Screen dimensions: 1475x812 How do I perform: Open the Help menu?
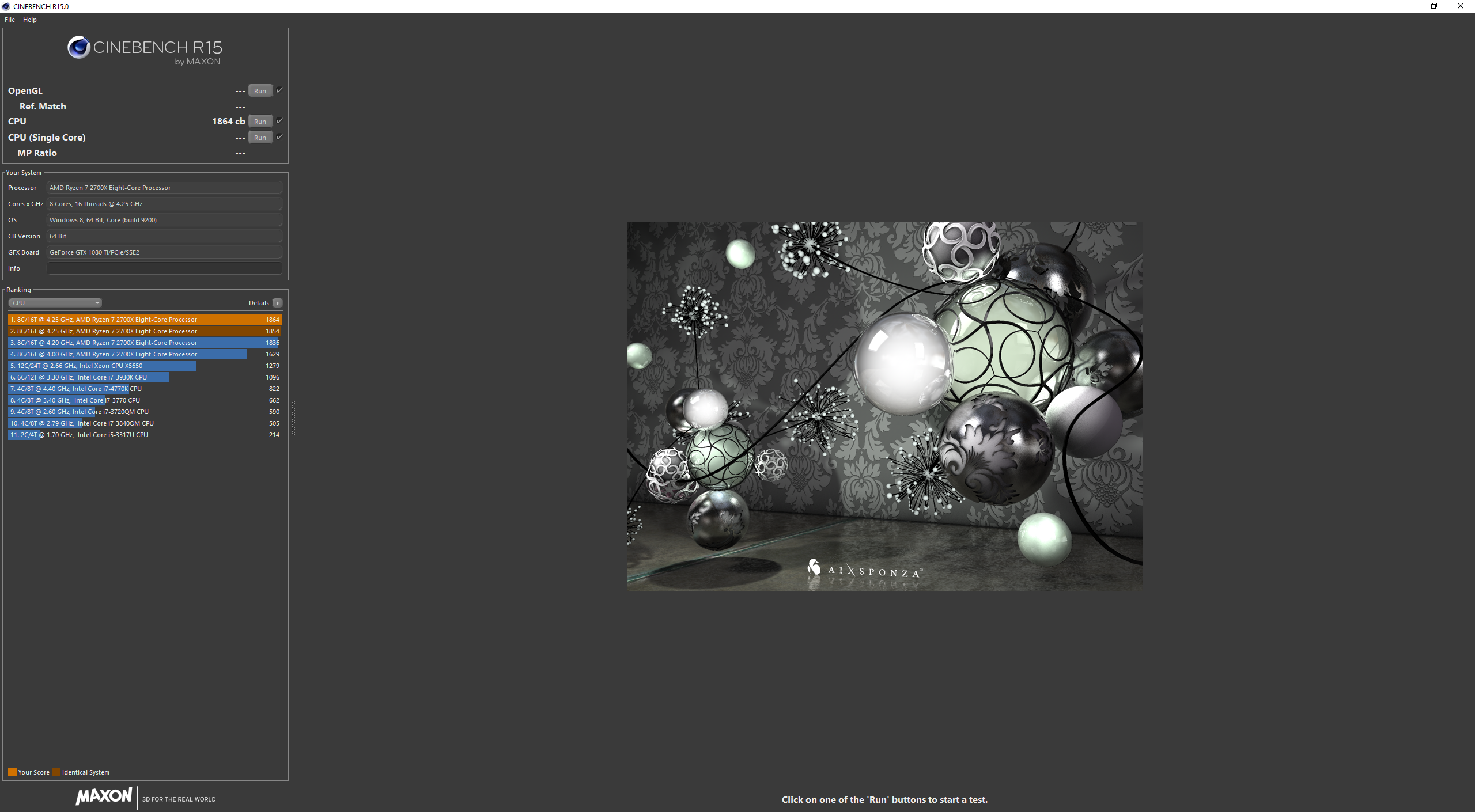click(x=29, y=19)
